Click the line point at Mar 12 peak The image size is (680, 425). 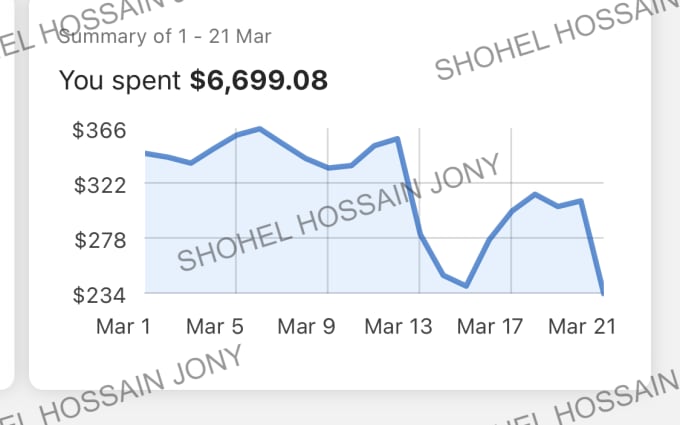click(397, 139)
